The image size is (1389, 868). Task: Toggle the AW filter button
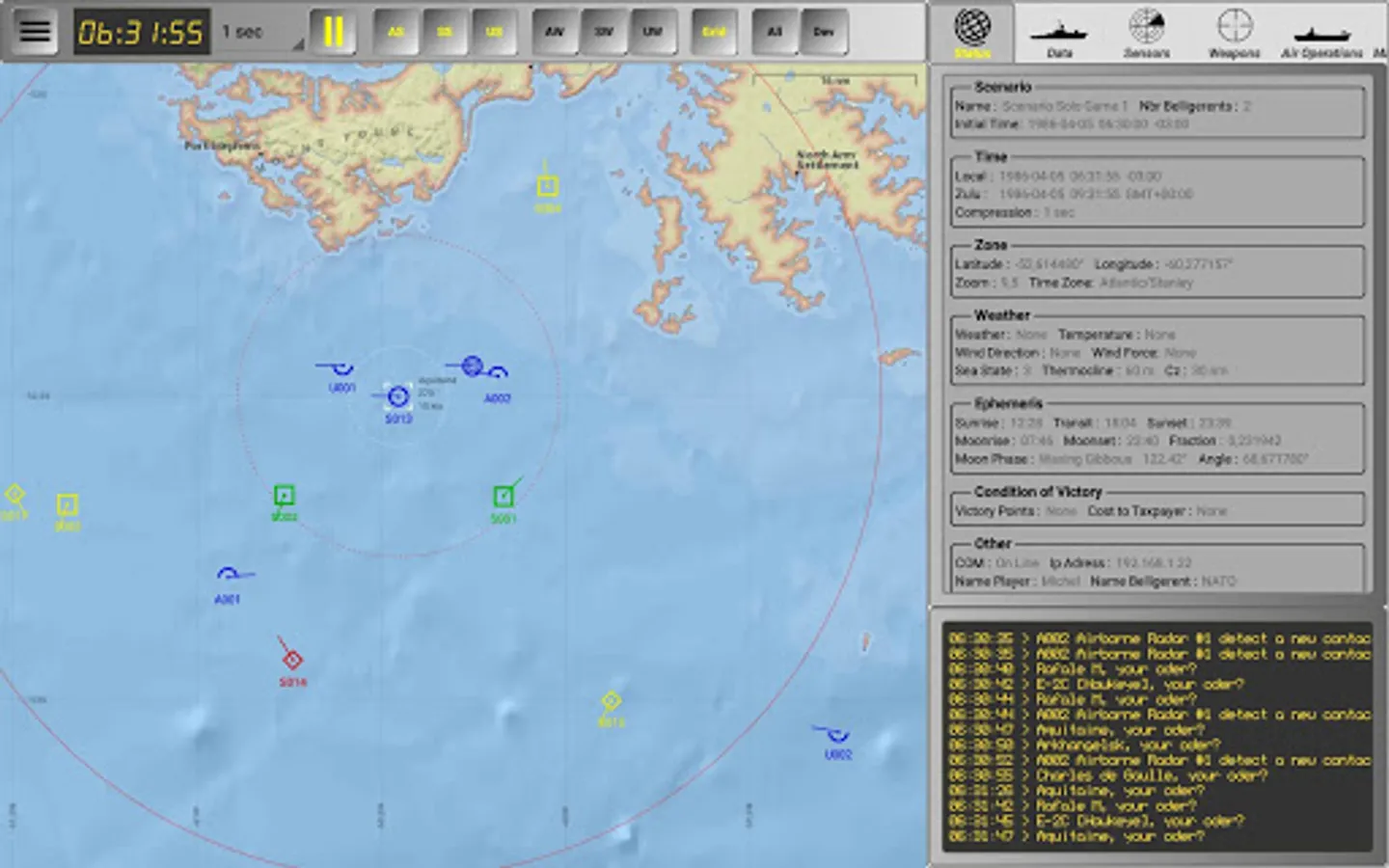click(x=555, y=32)
